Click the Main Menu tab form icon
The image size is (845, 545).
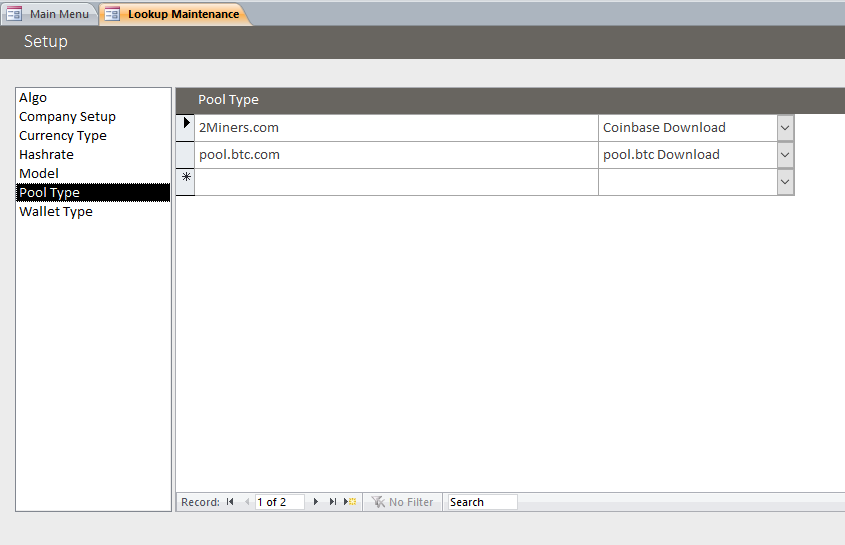point(14,14)
